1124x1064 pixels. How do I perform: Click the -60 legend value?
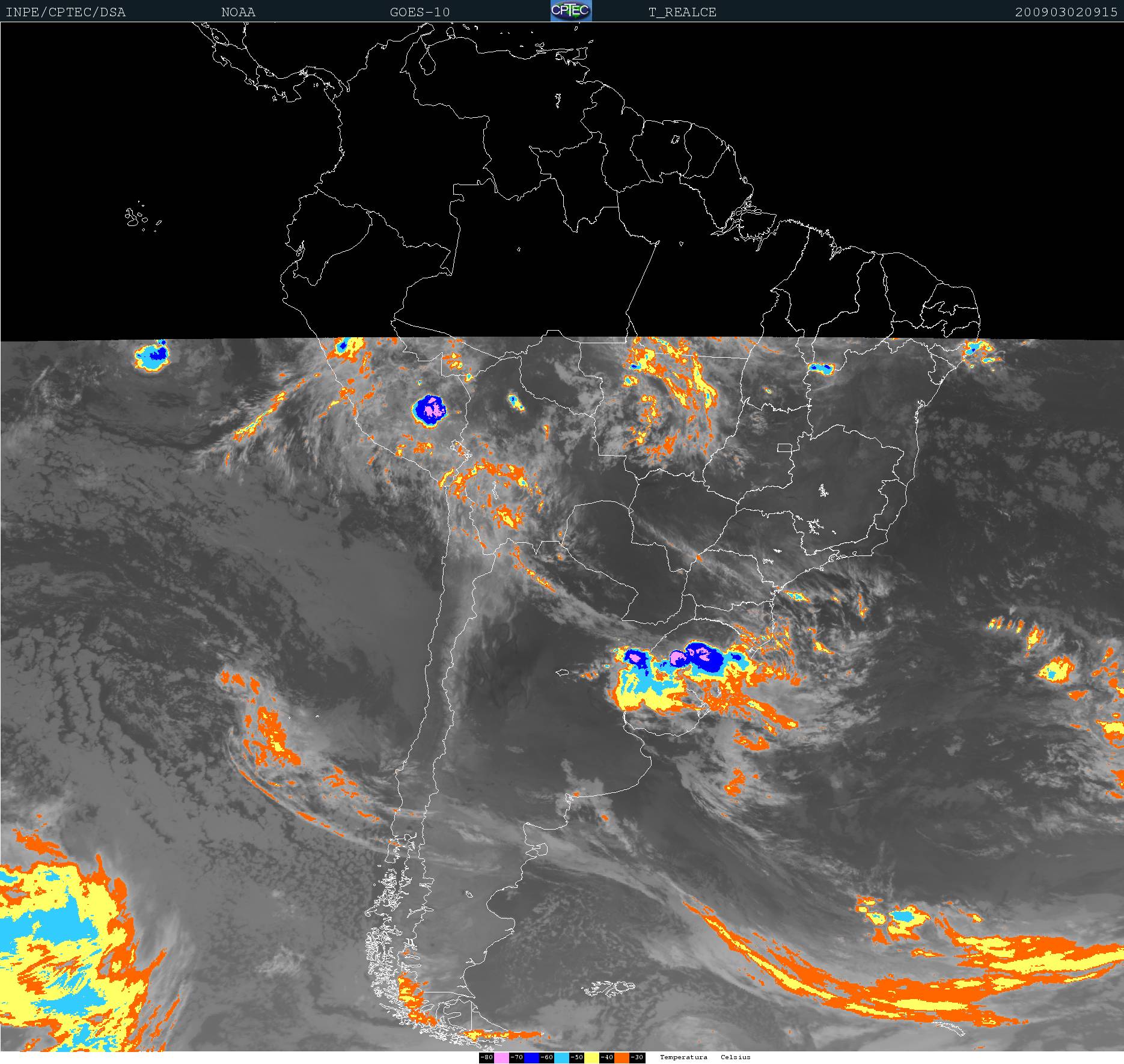pos(546,1057)
